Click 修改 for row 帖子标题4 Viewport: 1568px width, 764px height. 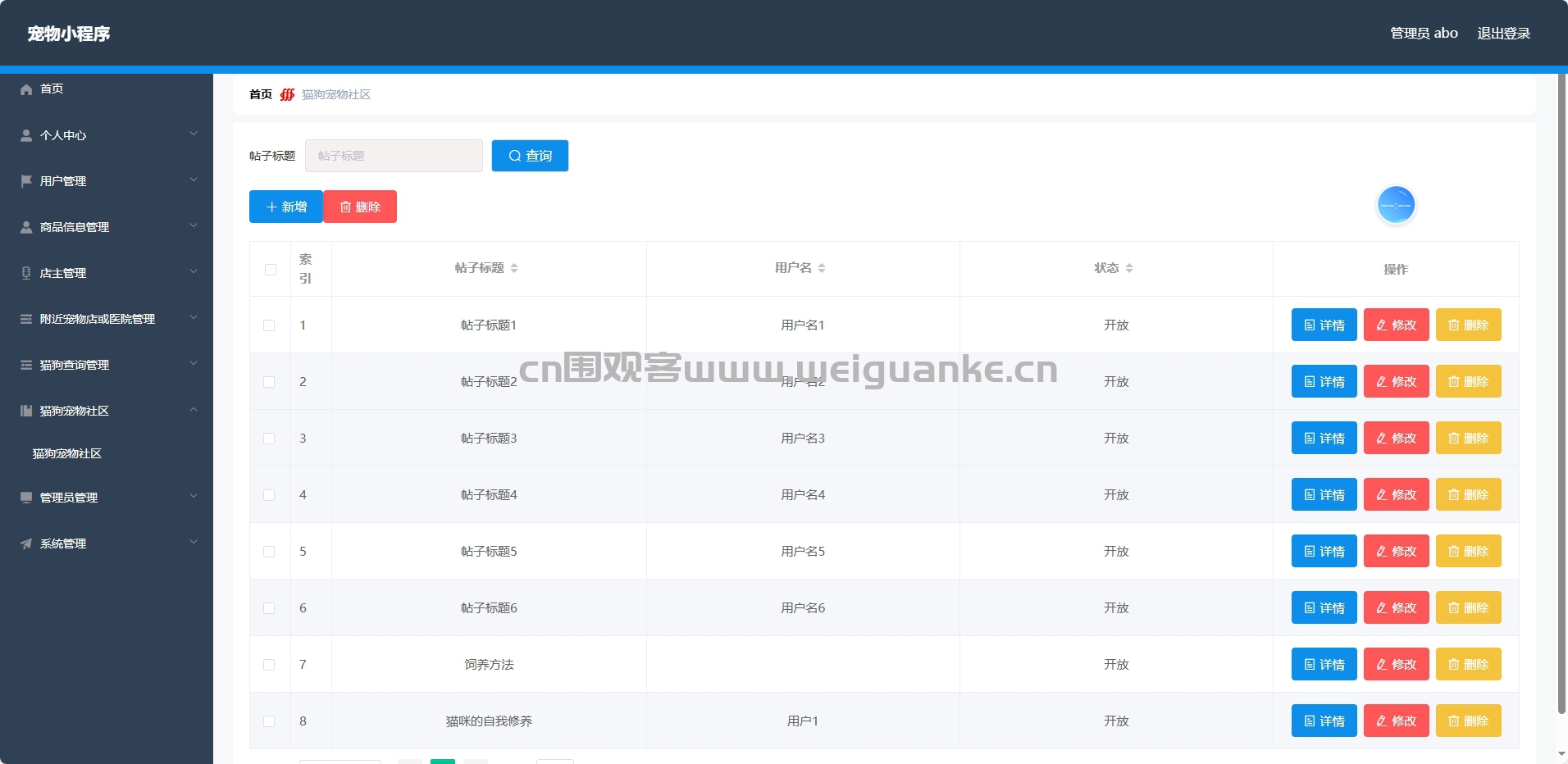(1397, 494)
